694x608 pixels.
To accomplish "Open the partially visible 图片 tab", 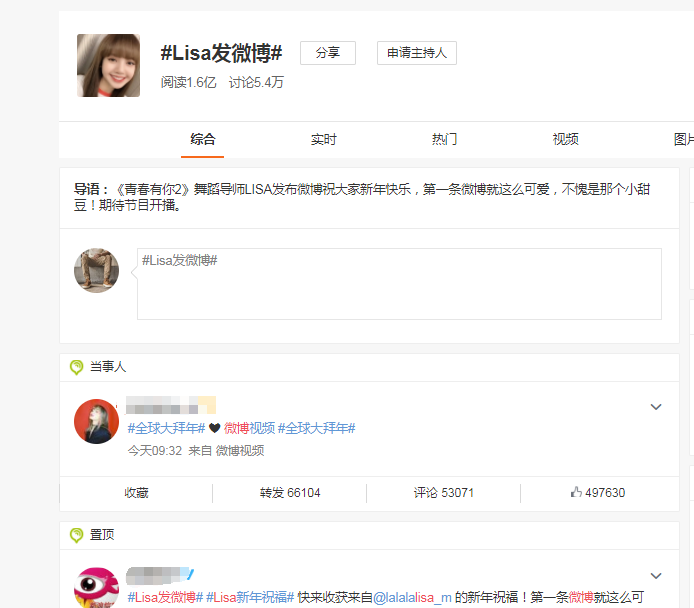I will pyautogui.click(x=683, y=139).
